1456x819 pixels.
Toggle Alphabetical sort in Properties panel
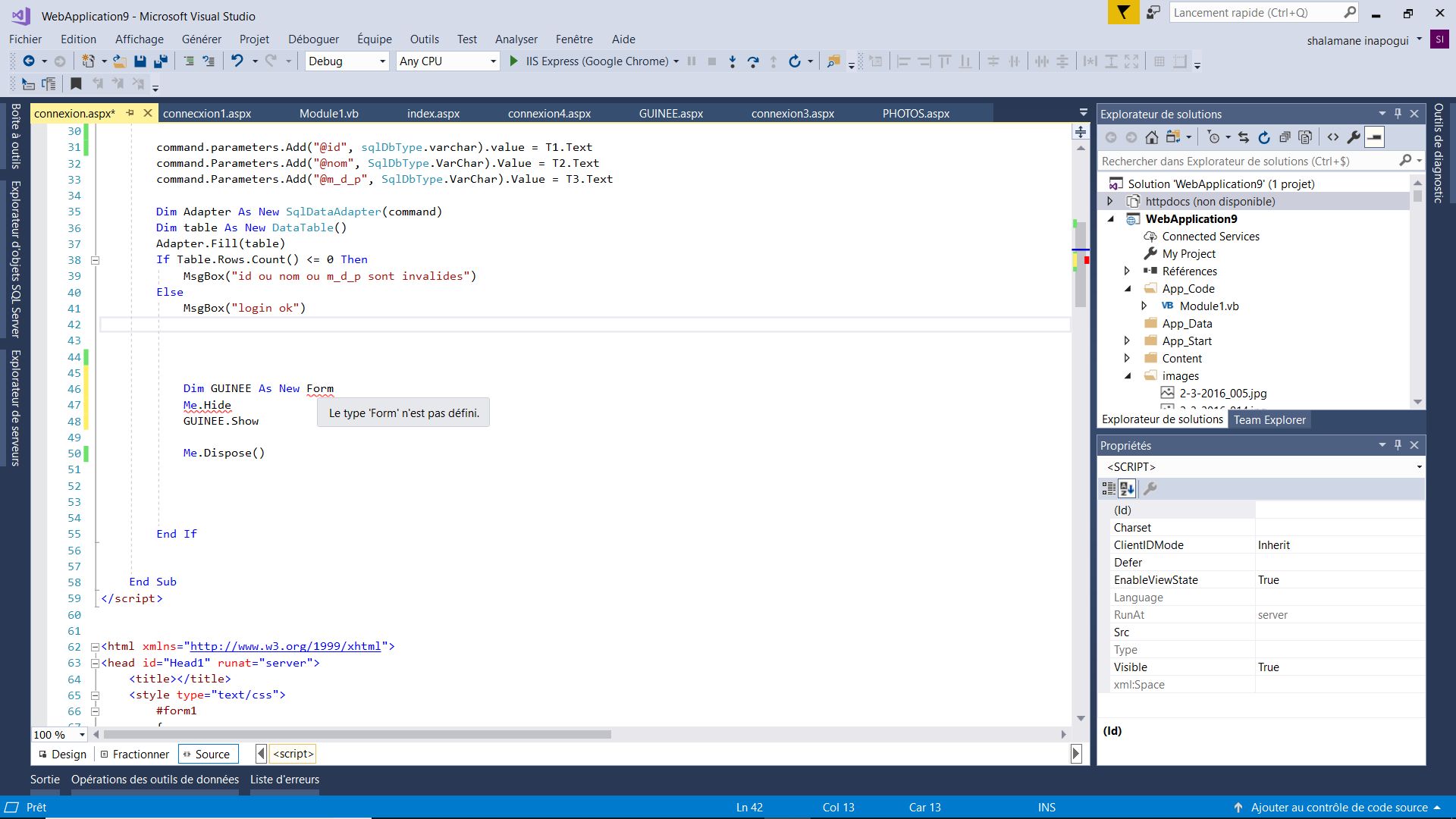pos(1128,488)
